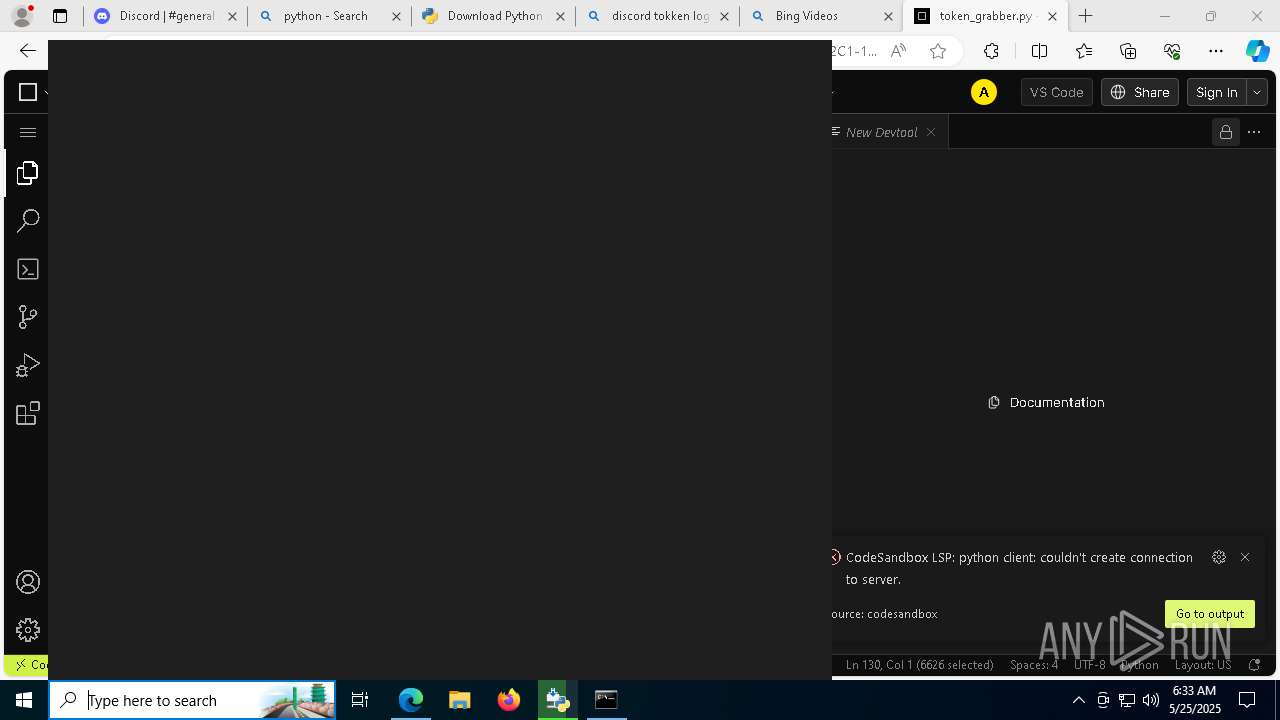Click the UTF-8 encoding status item
This screenshot has width=1280, height=720.
pos(1090,665)
